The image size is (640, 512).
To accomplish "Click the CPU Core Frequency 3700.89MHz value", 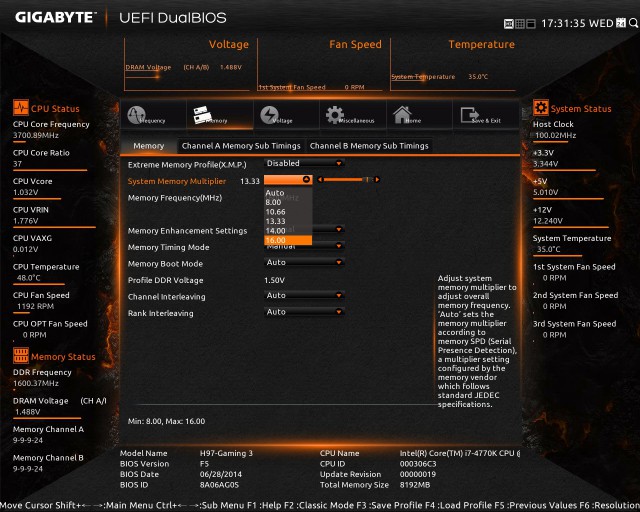I will (x=36, y=135).
